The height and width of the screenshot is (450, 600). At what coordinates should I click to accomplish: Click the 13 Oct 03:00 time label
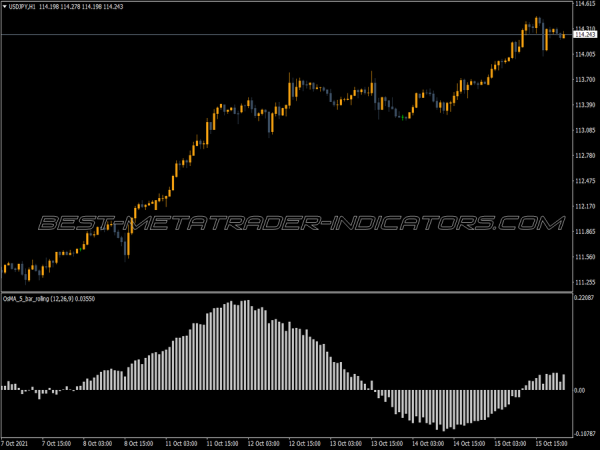click(388, 442)
